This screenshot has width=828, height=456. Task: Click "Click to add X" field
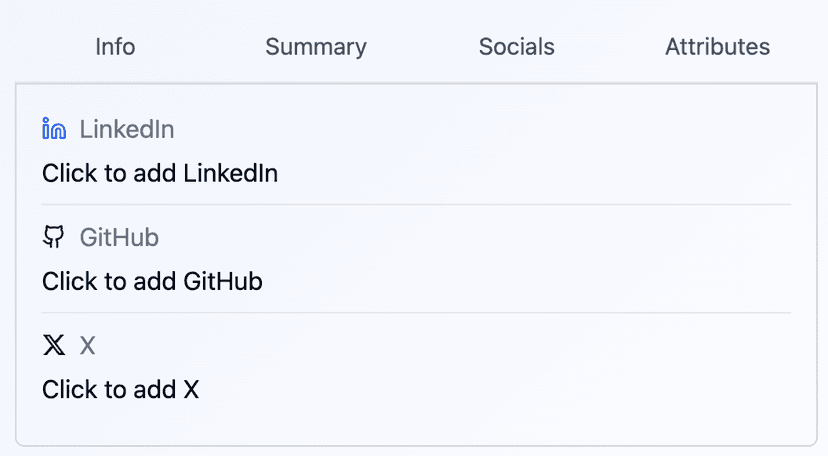pos(120,390)
